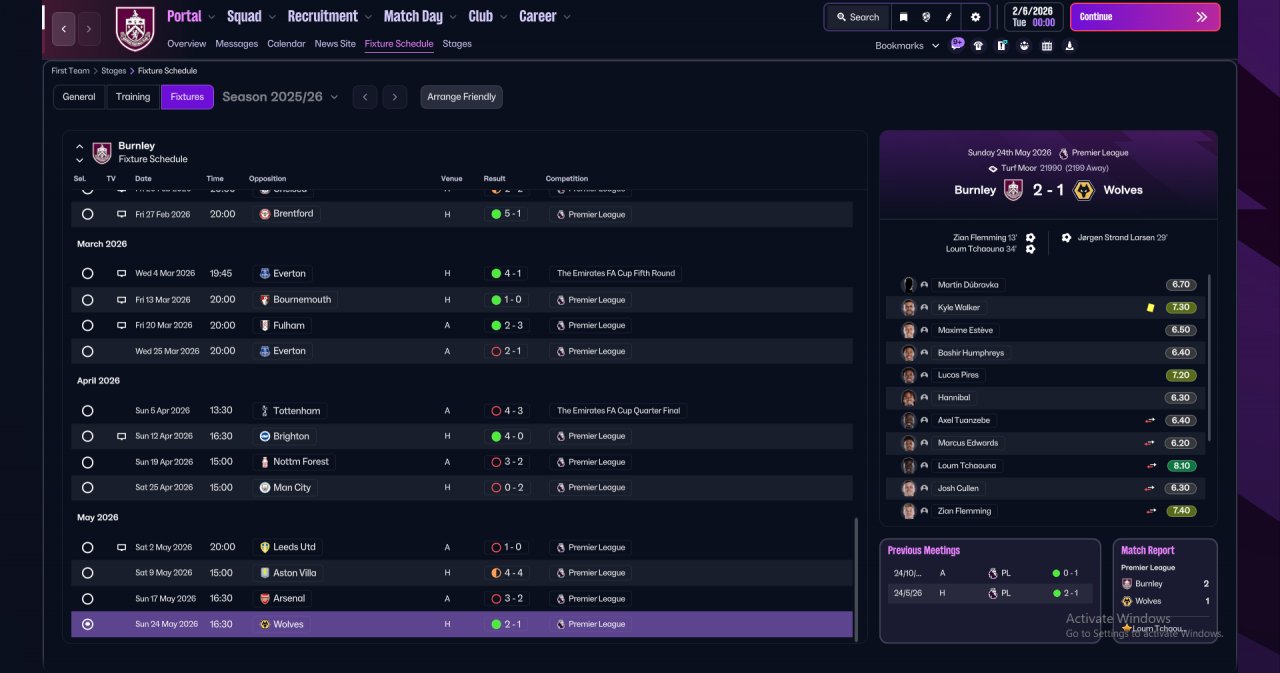The width and height of the screenshot is (1280, 673).
Task: Click the Arsenal club badge in fixtures
Action: (x=265, y=599)
